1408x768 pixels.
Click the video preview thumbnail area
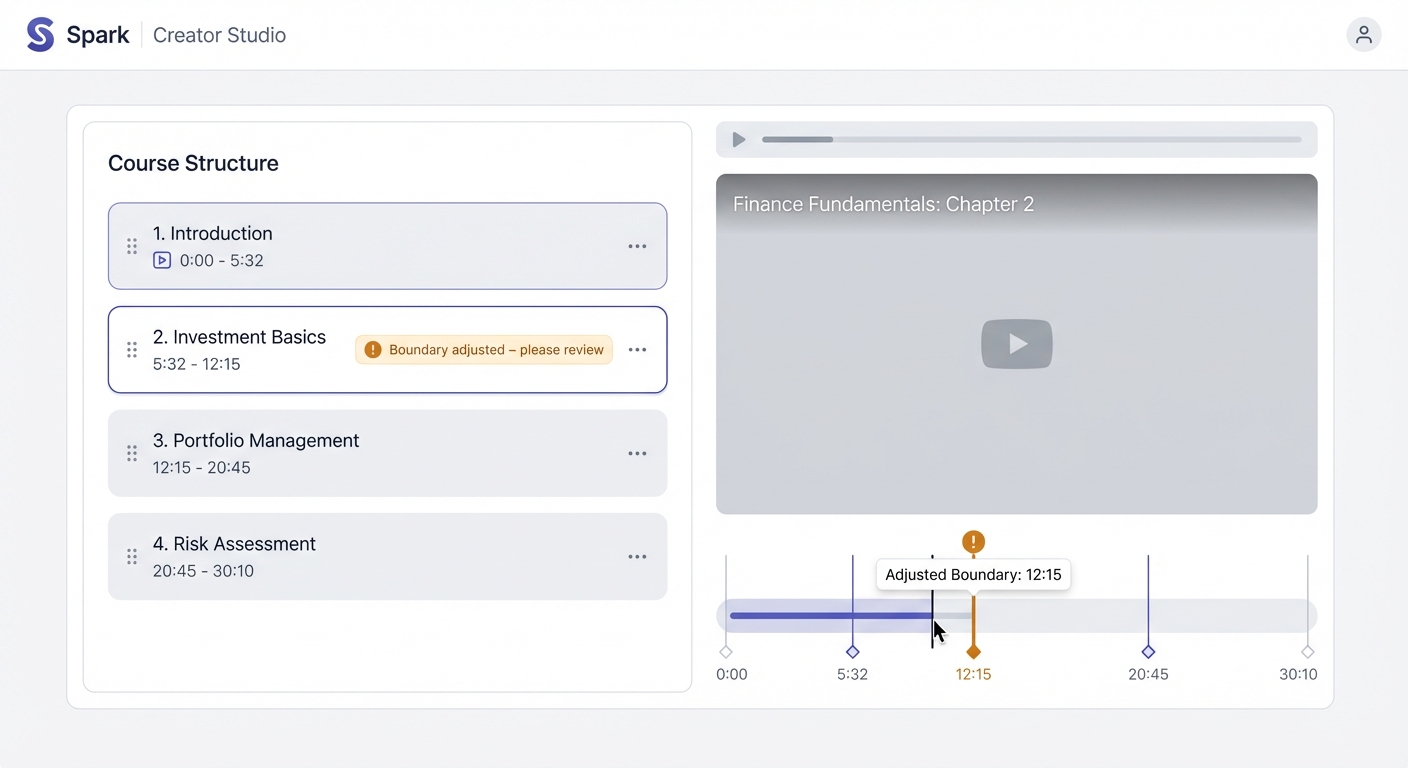(1017, 344)
